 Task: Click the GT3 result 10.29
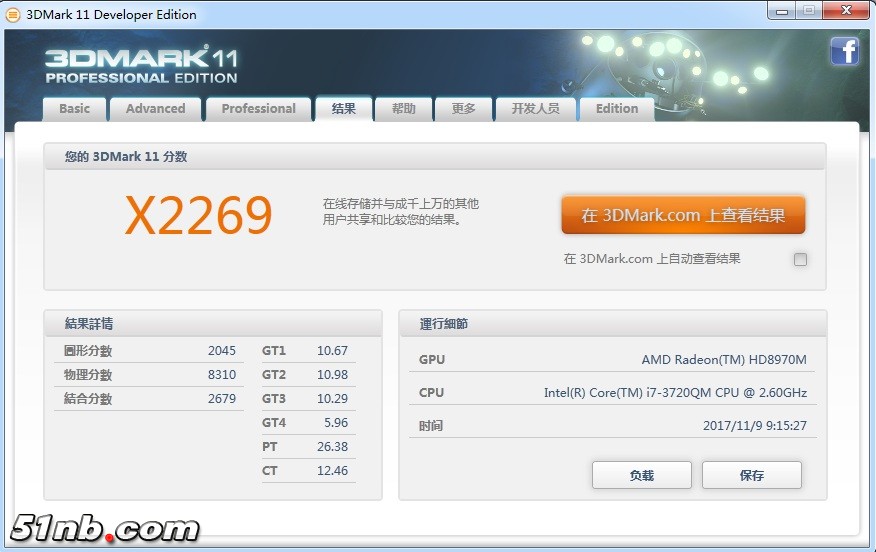(332, 399)
